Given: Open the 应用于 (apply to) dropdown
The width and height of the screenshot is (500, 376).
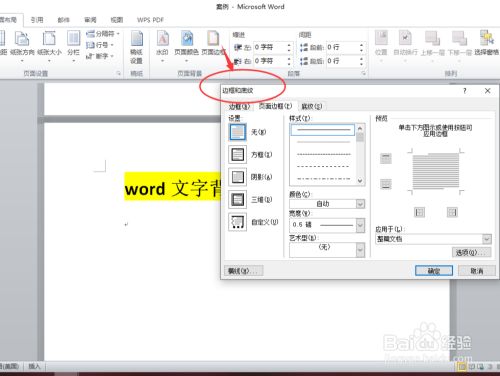Looking at the screenshot, I should [x=433, y=239].
